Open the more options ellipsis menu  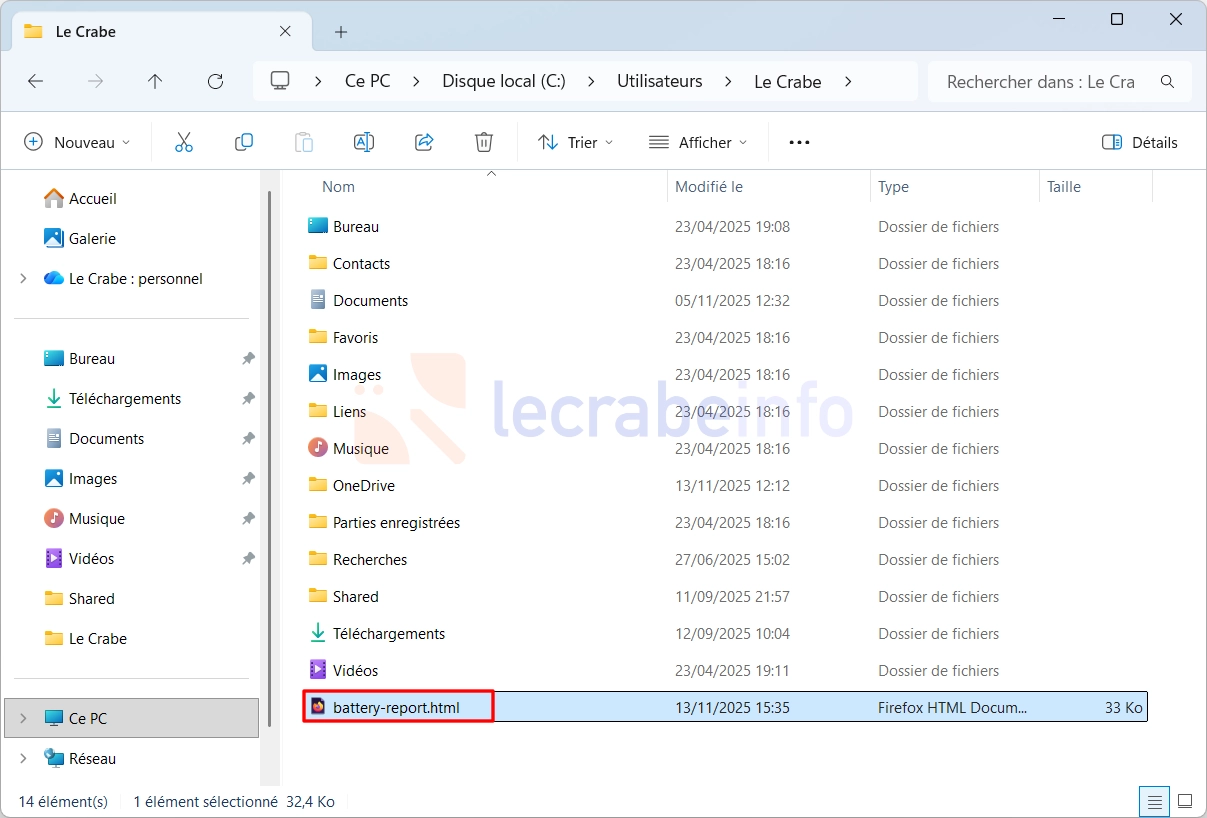(799, 142)
